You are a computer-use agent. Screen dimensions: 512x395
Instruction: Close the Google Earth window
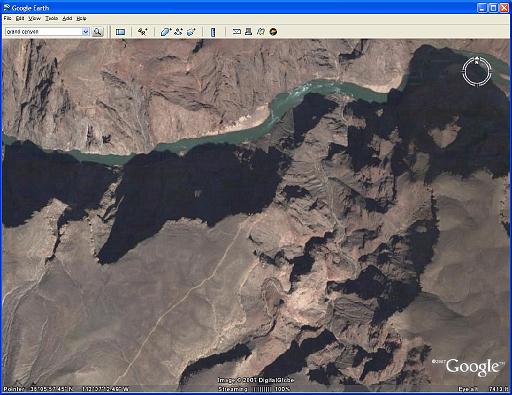coord(504,8)
